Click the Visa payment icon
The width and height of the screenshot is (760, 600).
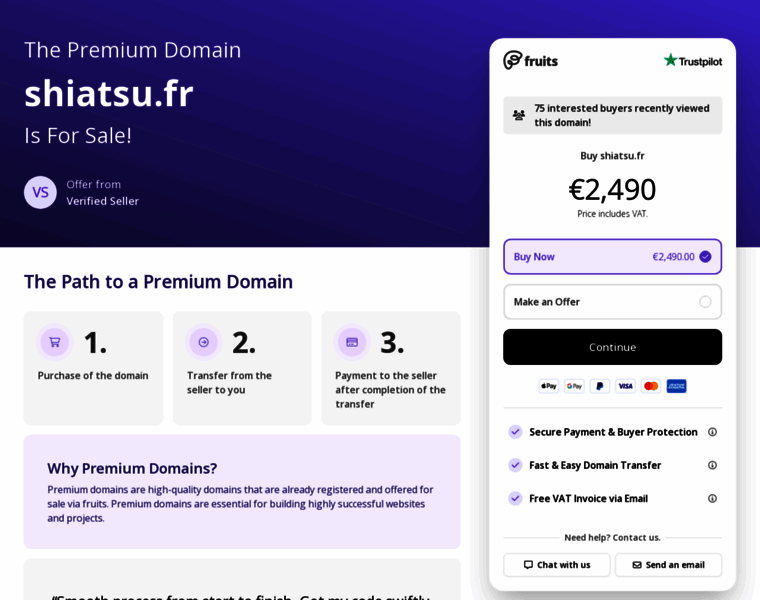(625, 386)
